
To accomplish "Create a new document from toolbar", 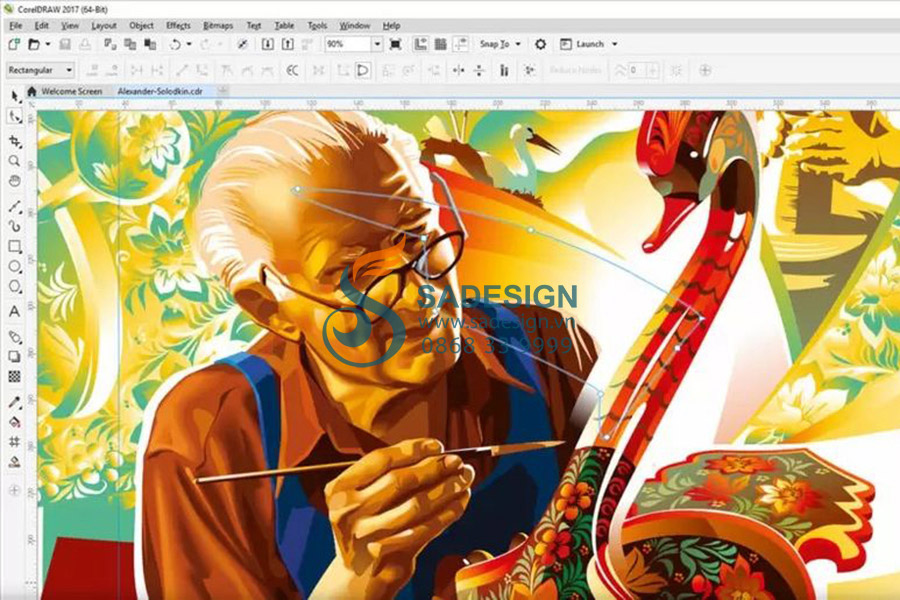I will pos(14,44).
